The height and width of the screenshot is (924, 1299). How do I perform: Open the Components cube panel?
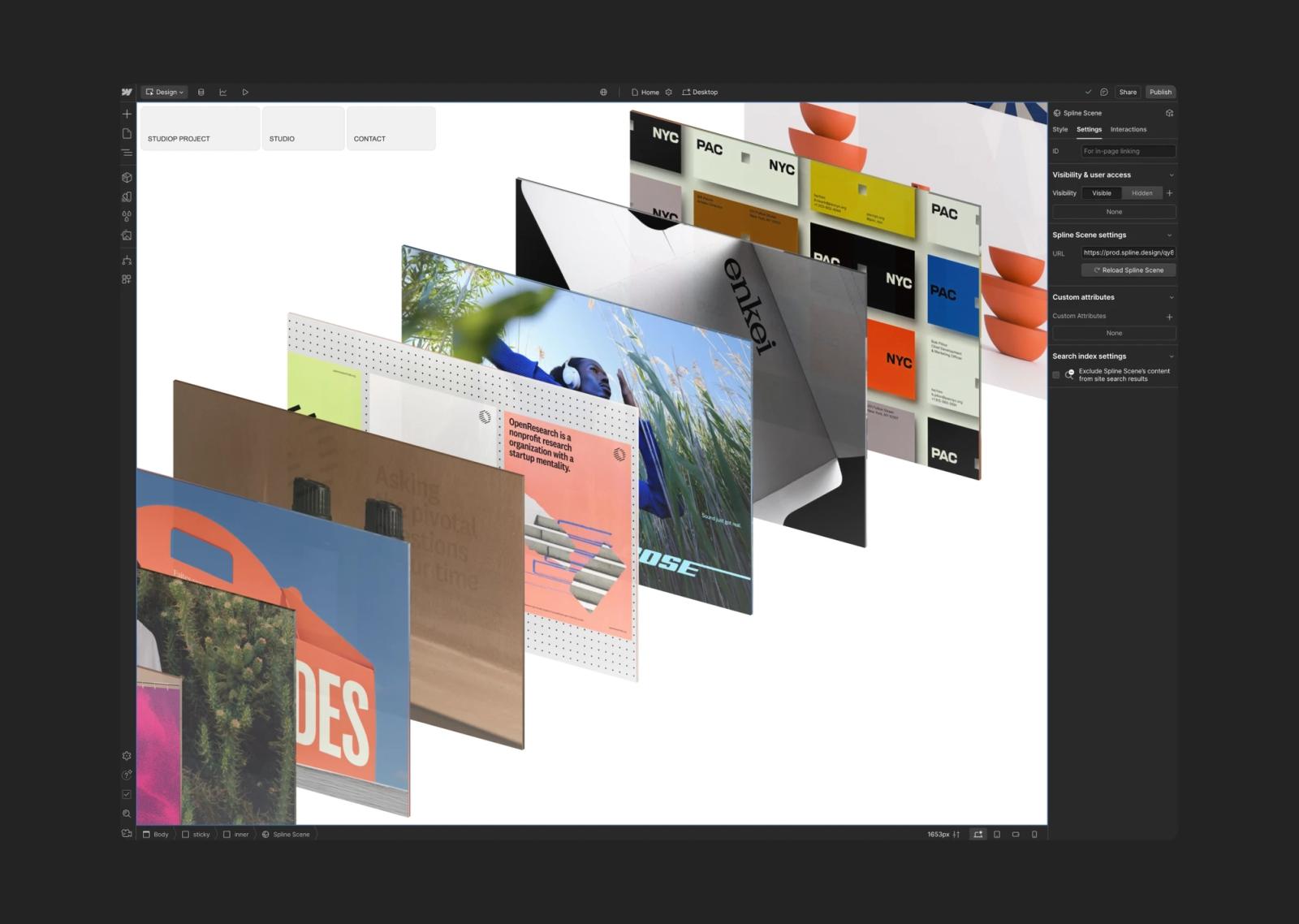pos(127,177)
